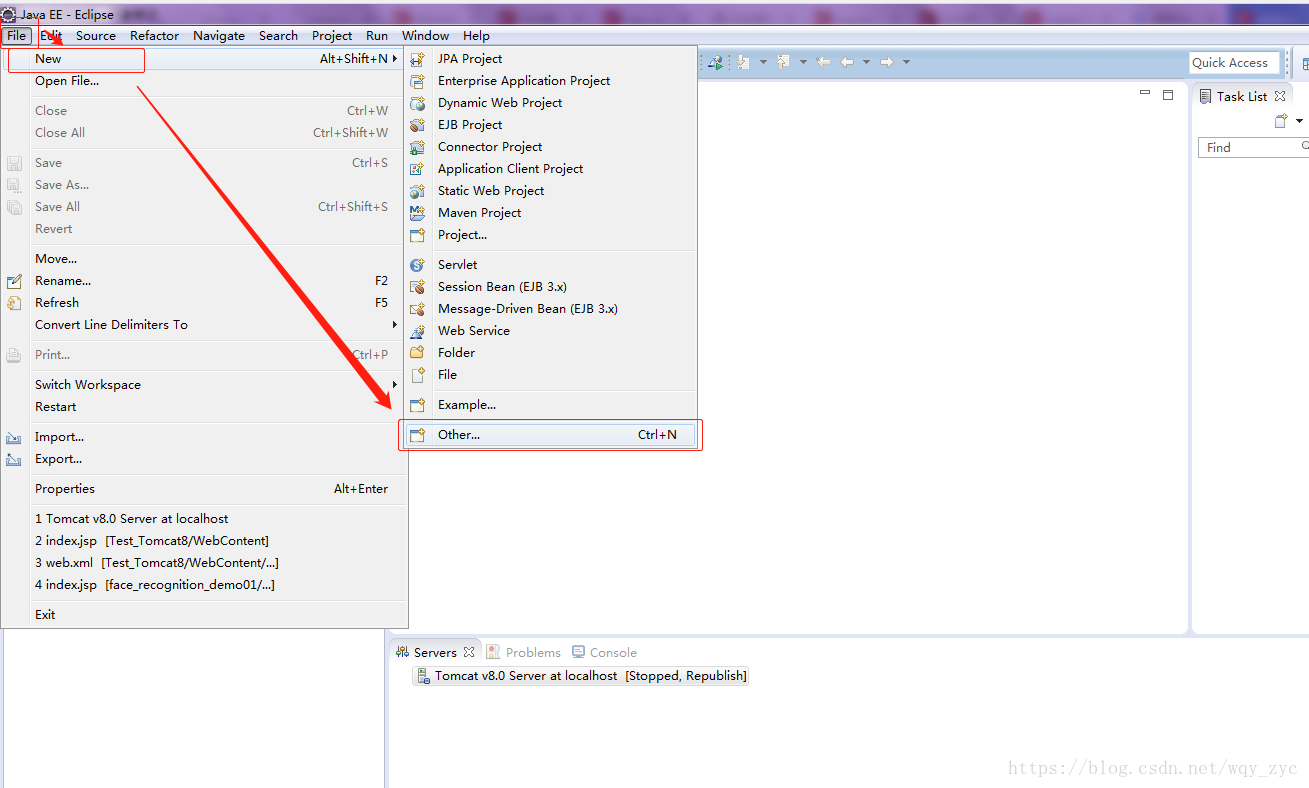Click the Servlet icon in the submenu

coord(418,265)
